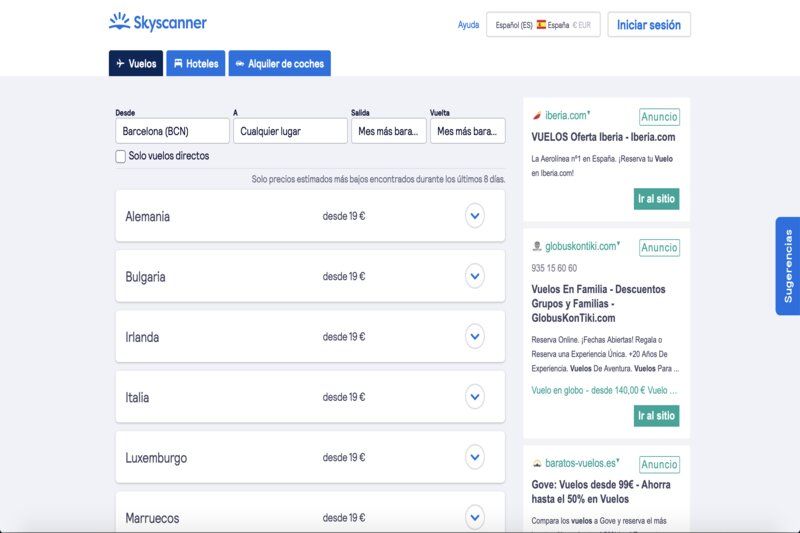Click the airplane icon in Vuelos tab
The width and height of the screenshot is (800, 533).
[x=120, y=63]
